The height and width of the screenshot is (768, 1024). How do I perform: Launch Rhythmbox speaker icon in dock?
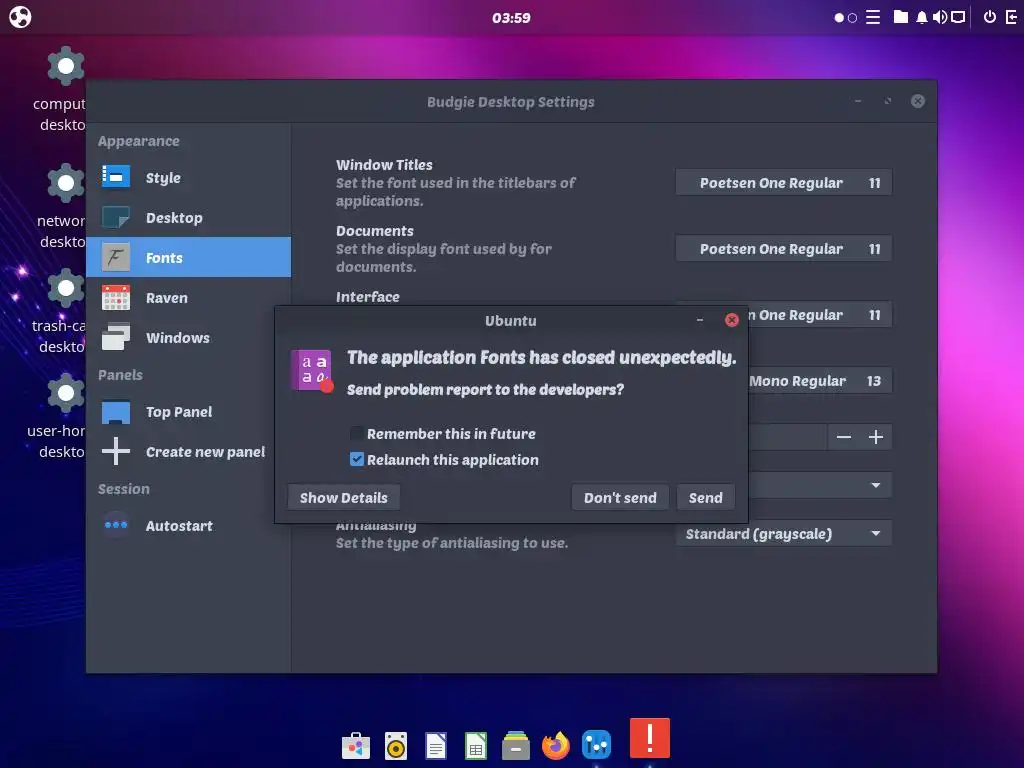coord(396,746)
